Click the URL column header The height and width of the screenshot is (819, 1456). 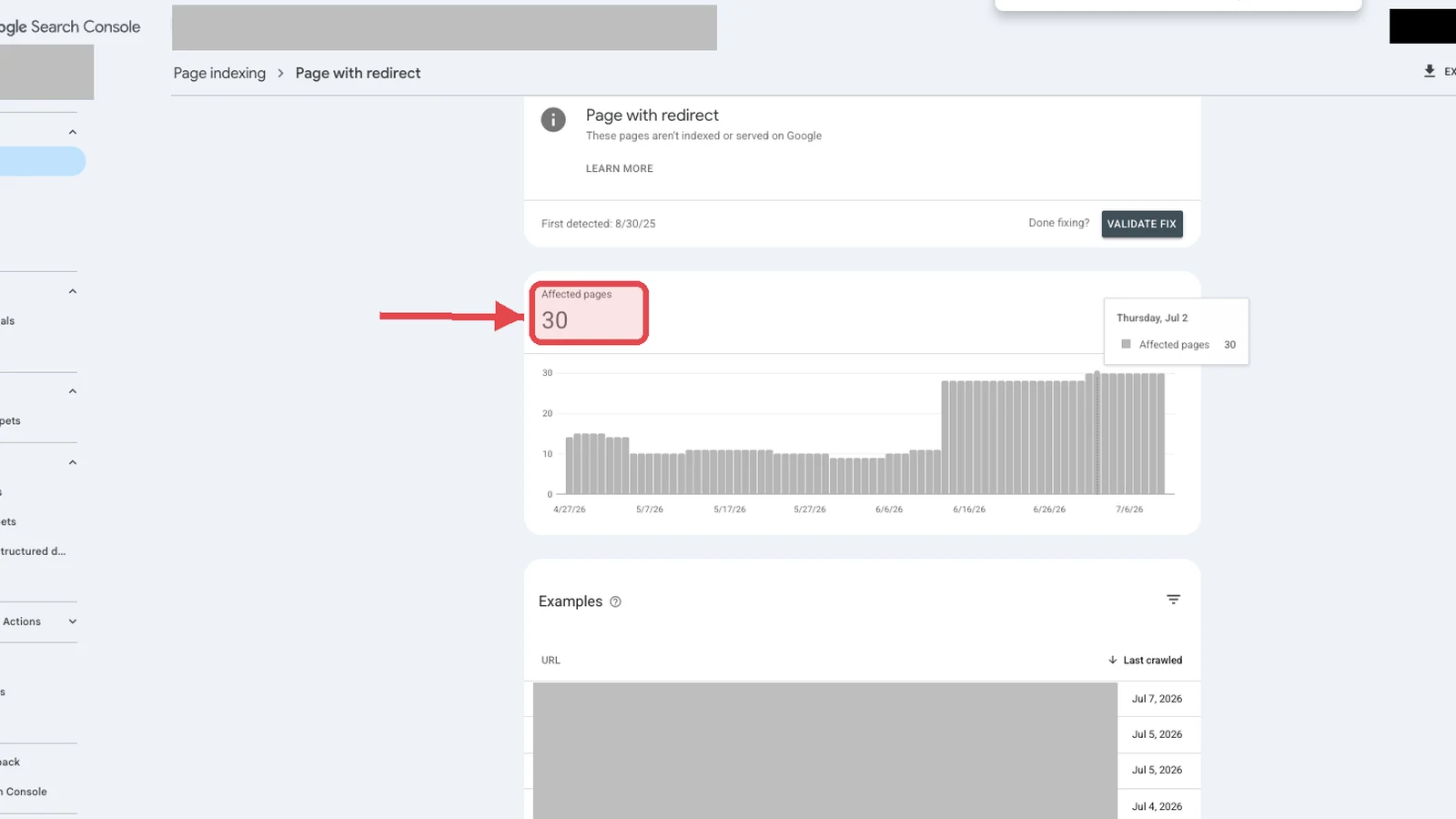click(x=551, y=660)
